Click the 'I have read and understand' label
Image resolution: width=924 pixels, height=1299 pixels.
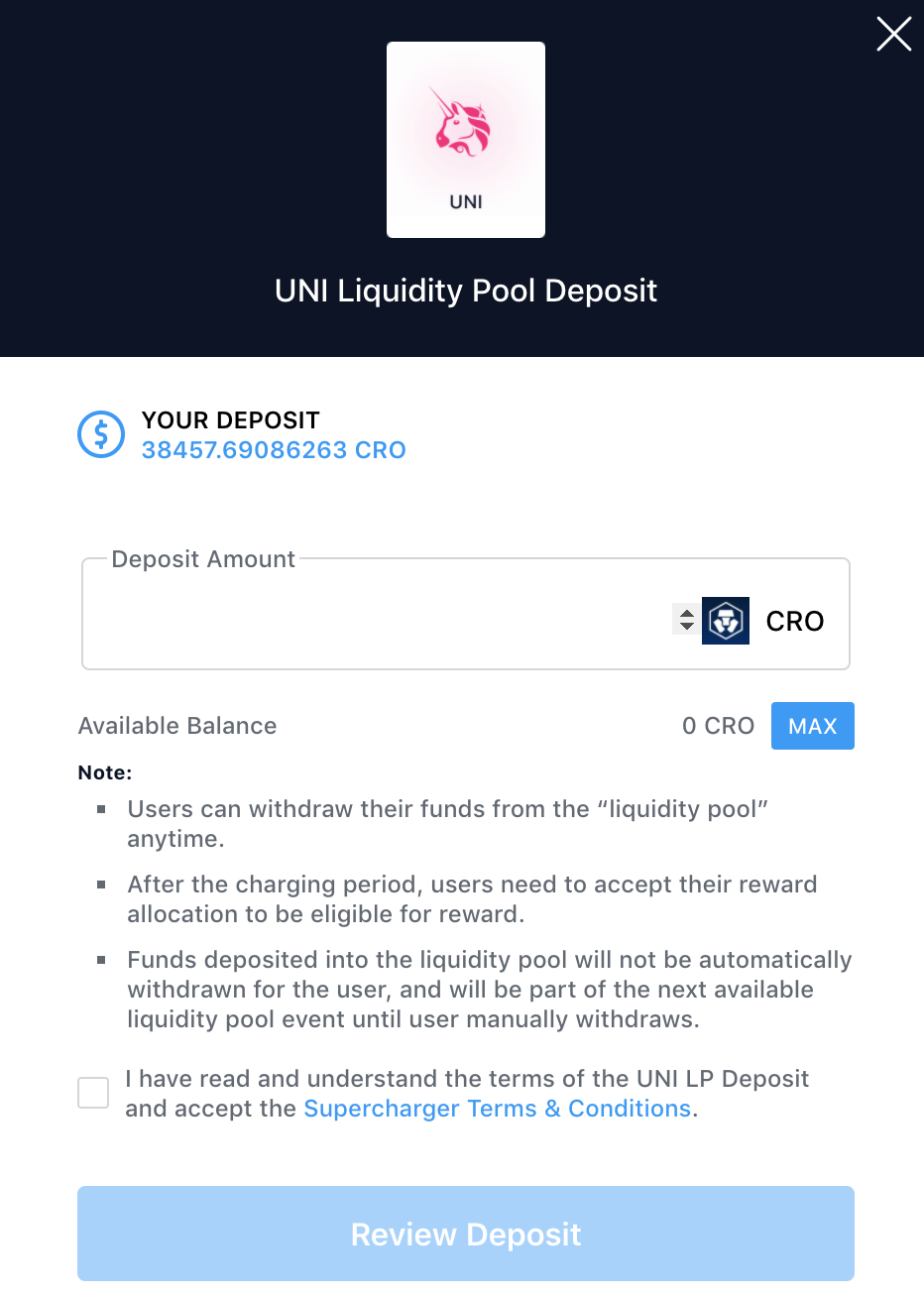coord(467,1094)
